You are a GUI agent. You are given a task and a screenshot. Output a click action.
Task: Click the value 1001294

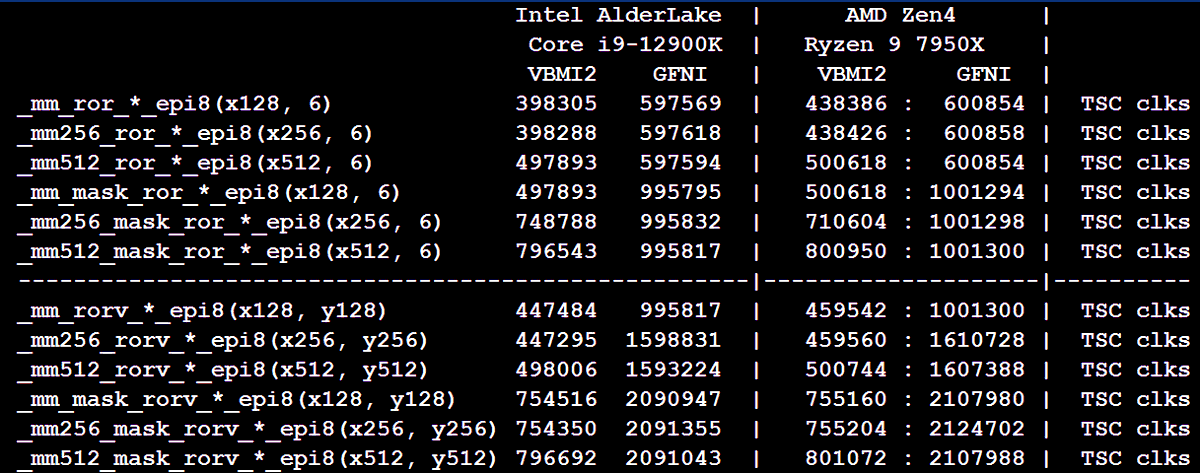977,192
